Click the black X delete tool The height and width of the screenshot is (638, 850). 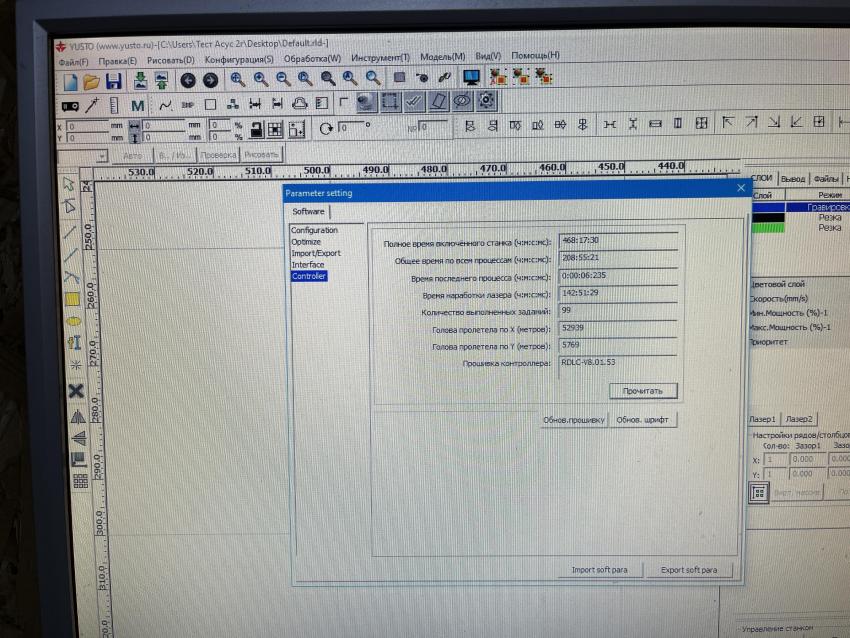tap(76, 391)
